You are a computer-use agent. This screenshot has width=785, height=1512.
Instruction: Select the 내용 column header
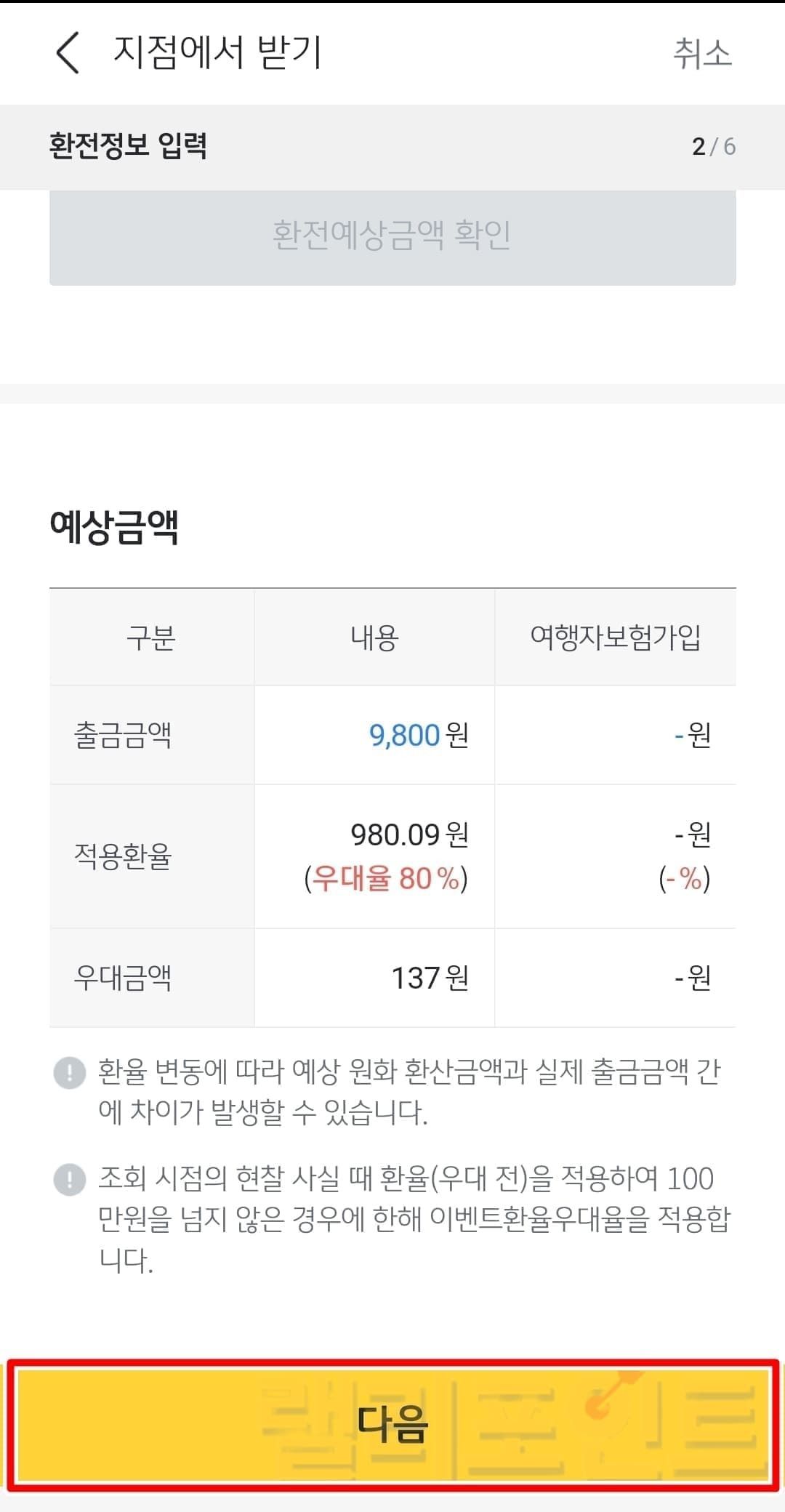(x=374, y=638)
